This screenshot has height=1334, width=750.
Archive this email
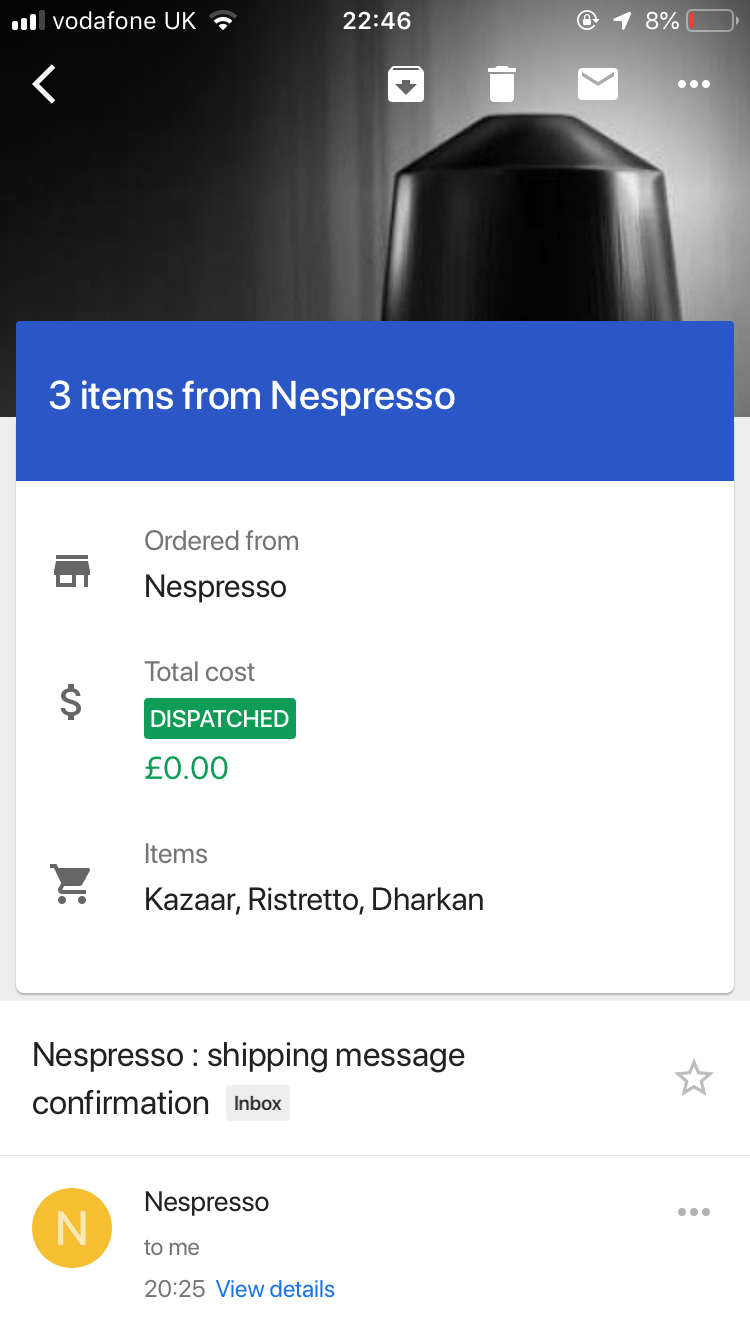(406, 85)
